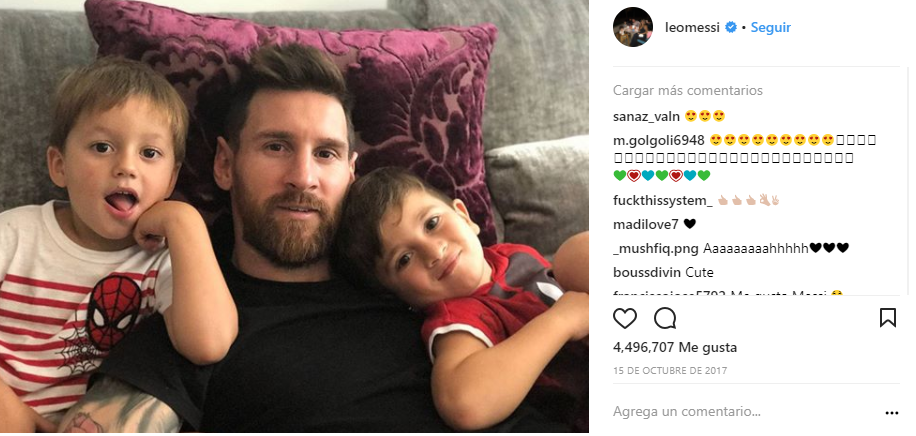Open comments via speech bubble icon

(665, 318)
